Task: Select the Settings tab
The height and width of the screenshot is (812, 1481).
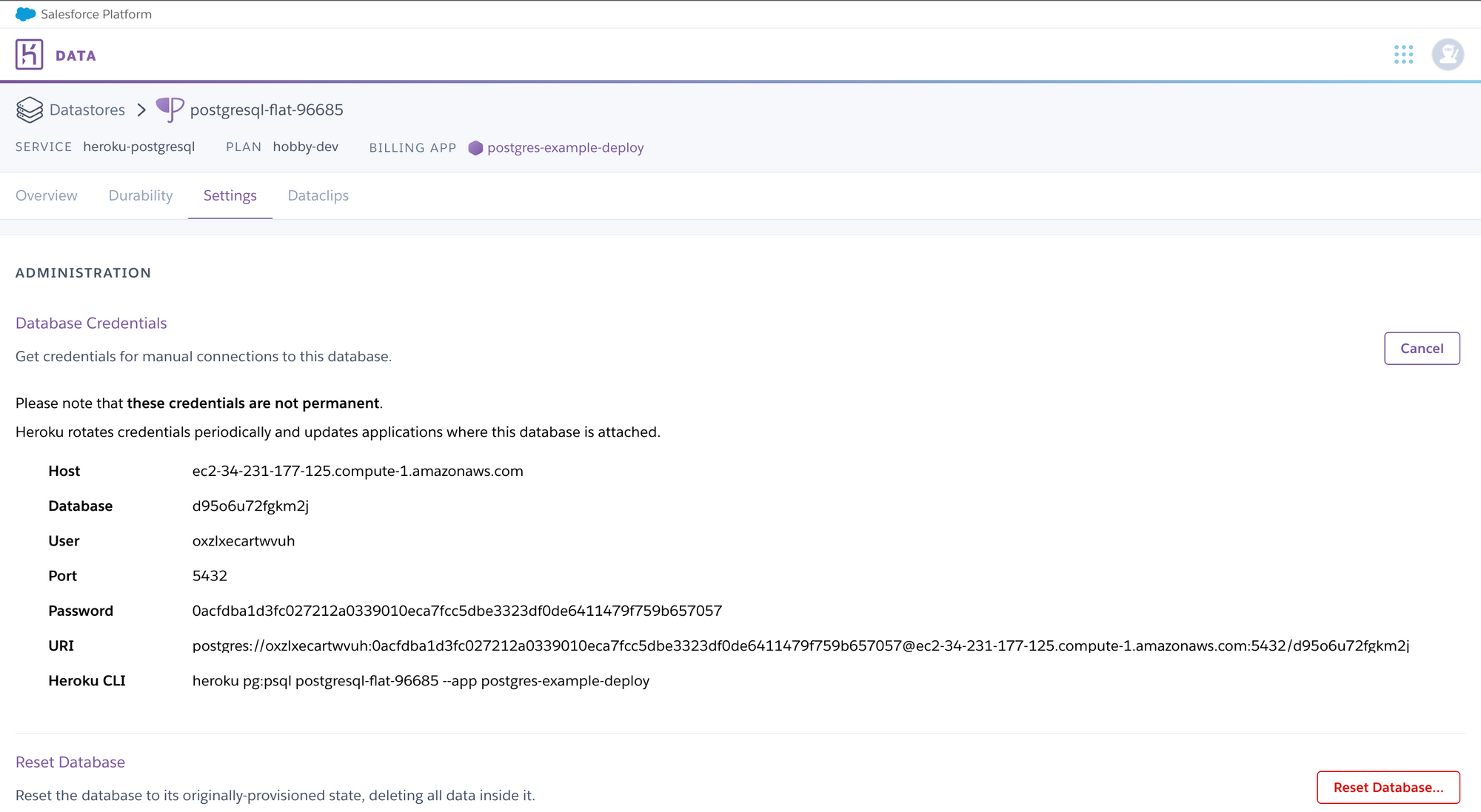Action: (x=230, y=195)
